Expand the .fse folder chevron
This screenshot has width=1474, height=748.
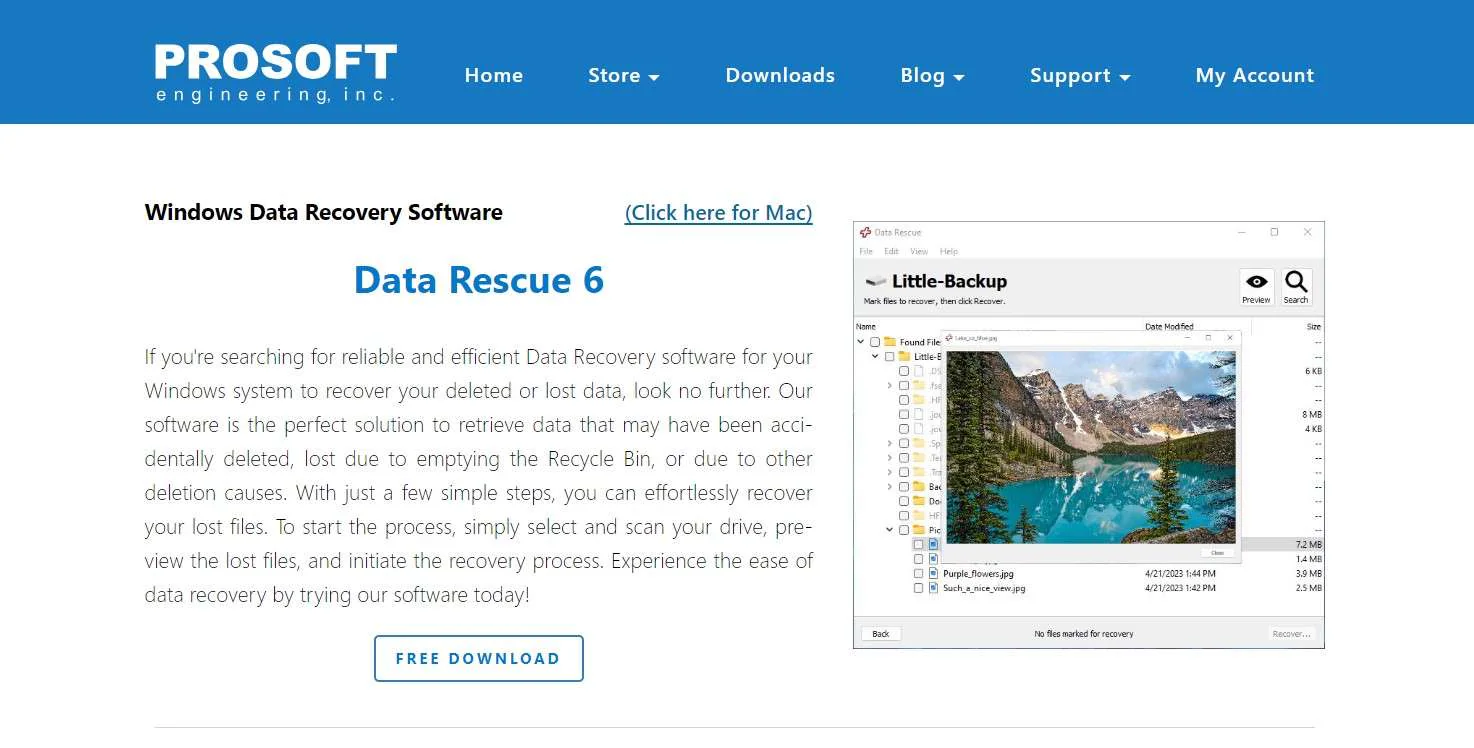coord(890,385)
